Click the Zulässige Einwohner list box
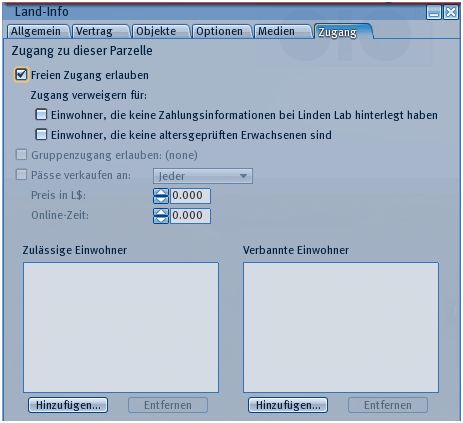 [x=121, y=327]
